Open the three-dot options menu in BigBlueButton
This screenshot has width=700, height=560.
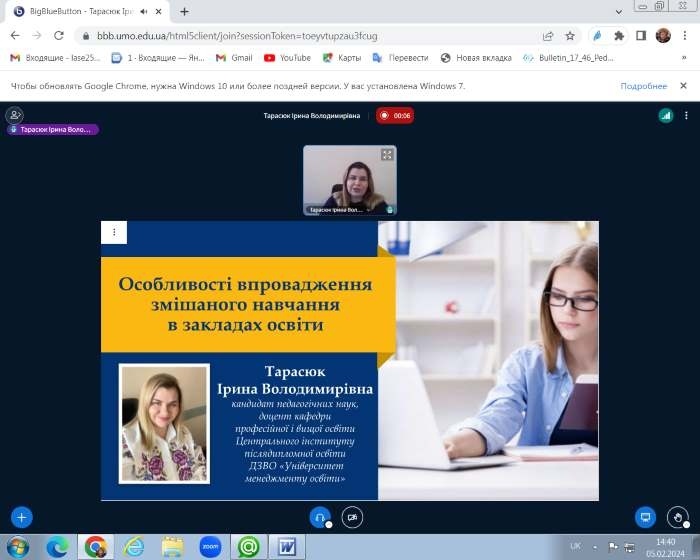tap(685, 115)
